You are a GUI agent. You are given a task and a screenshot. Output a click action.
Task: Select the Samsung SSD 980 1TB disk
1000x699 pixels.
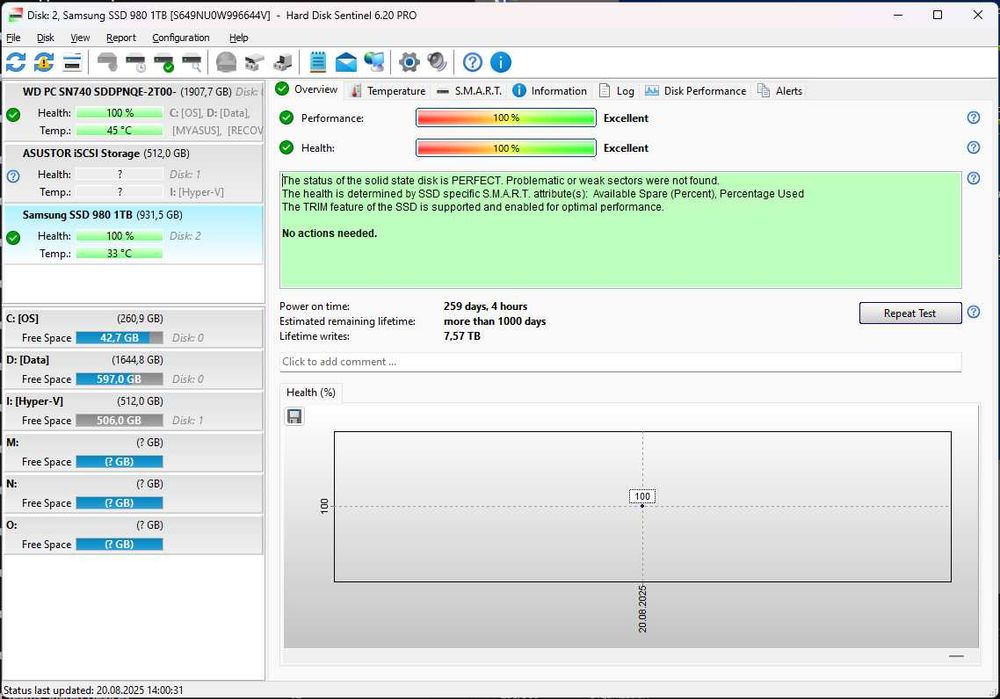click(133, 235)
